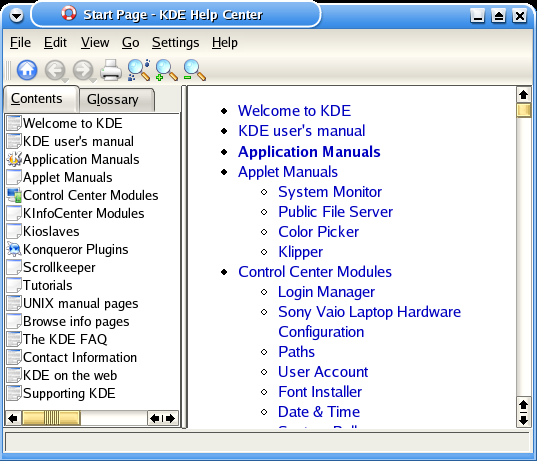Click the KInfoCenter Modules folder icon
Screen dimensions: 537x461
(x=14, y=213)
